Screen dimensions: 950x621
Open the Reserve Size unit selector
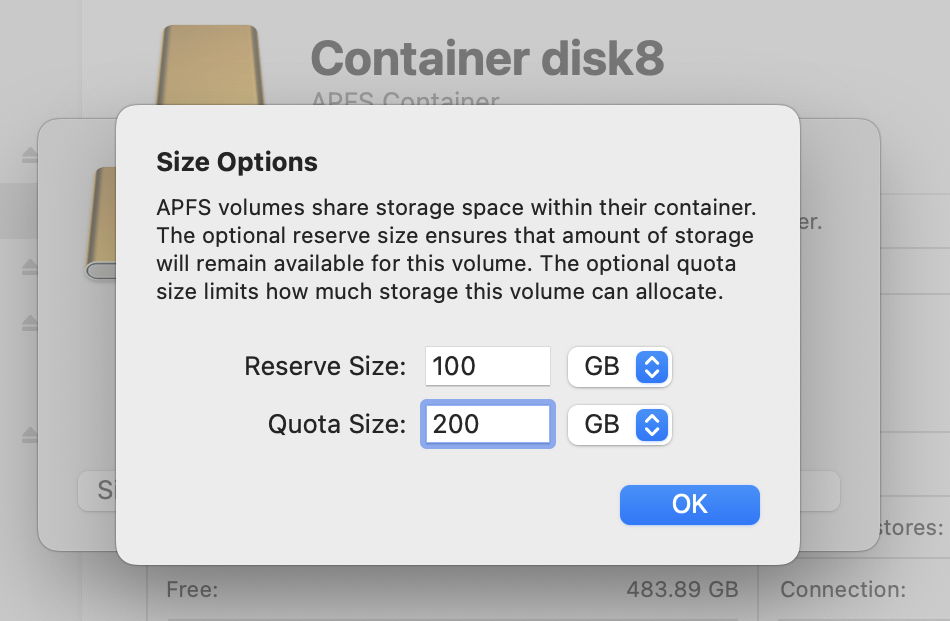pyautogui.click(x=620, y=366)
